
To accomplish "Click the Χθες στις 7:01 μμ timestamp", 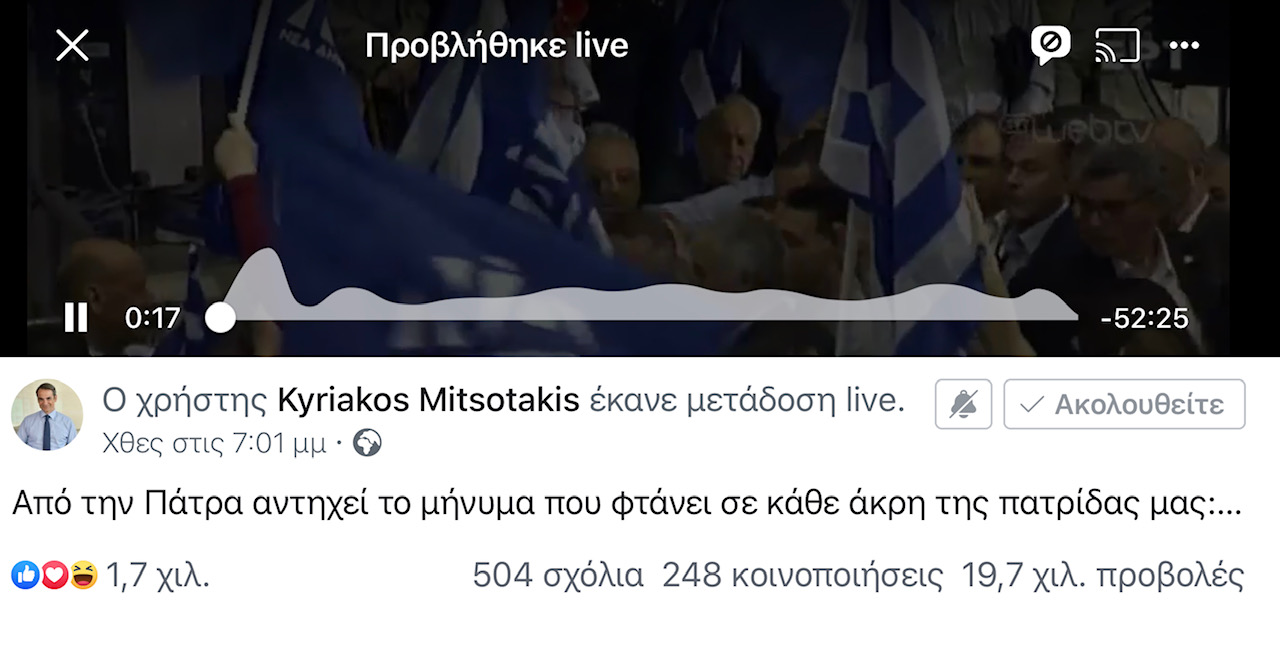I will [x=214, y=443].
